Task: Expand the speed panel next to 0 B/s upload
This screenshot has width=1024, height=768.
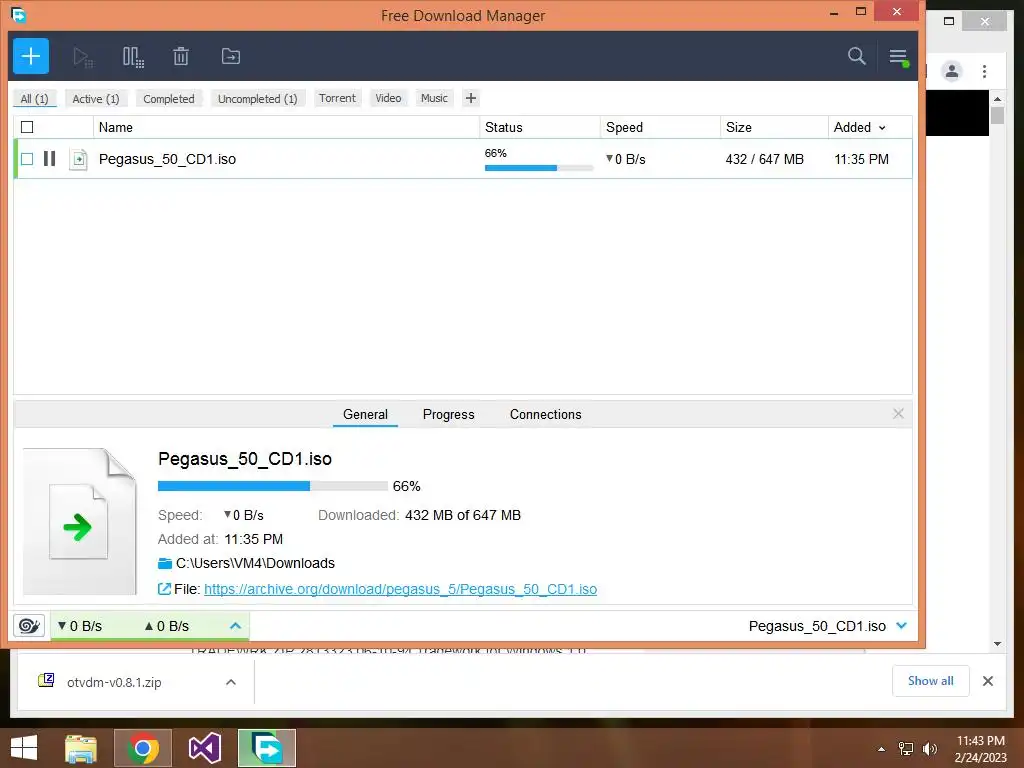Action: (x=236, y=626)
